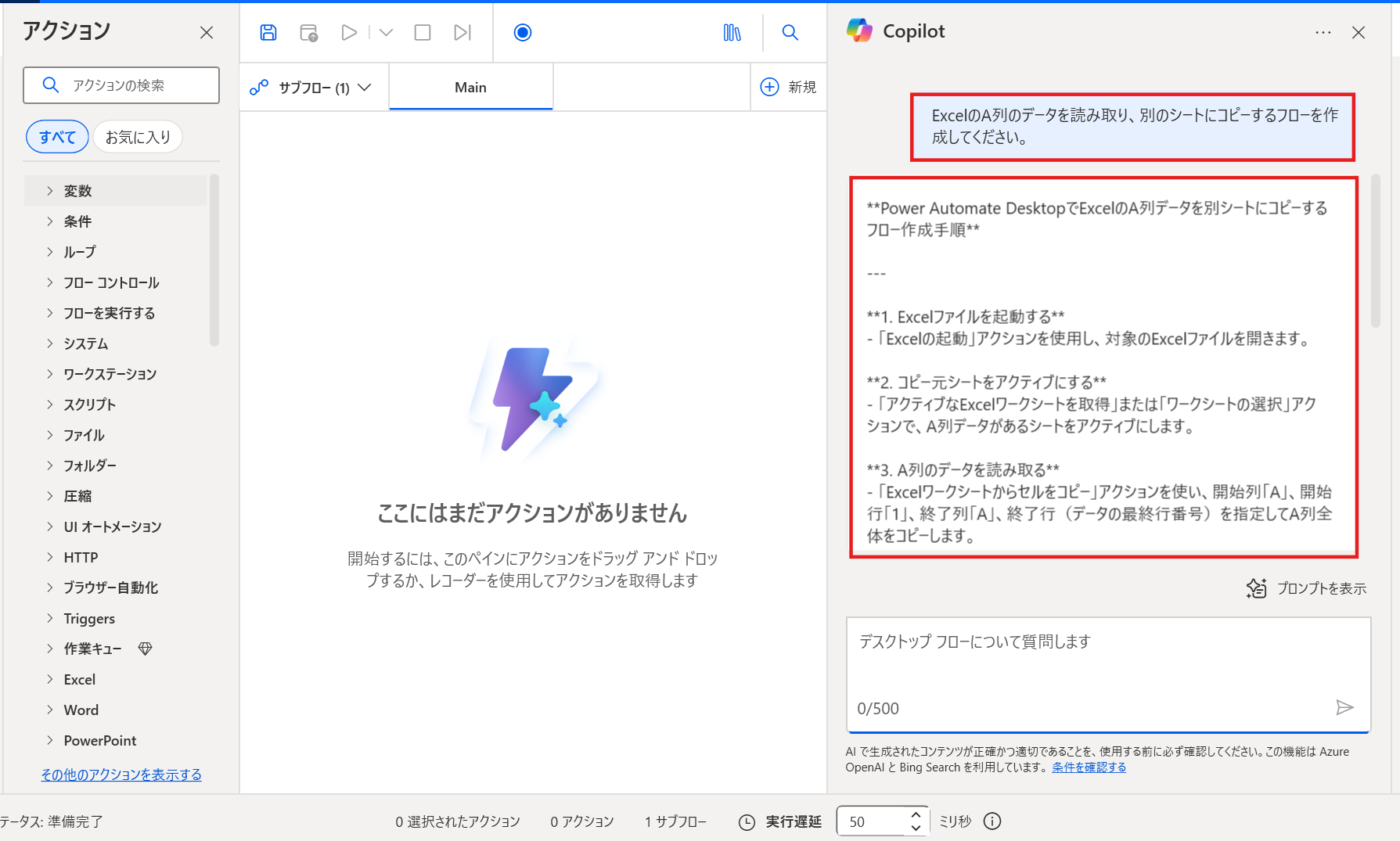Open the サブフロー (1) dropdown

pos(311,88)
